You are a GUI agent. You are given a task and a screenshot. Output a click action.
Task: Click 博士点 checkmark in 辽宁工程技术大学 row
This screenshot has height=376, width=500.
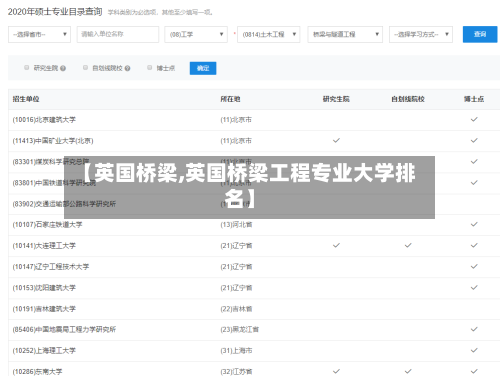474,266
